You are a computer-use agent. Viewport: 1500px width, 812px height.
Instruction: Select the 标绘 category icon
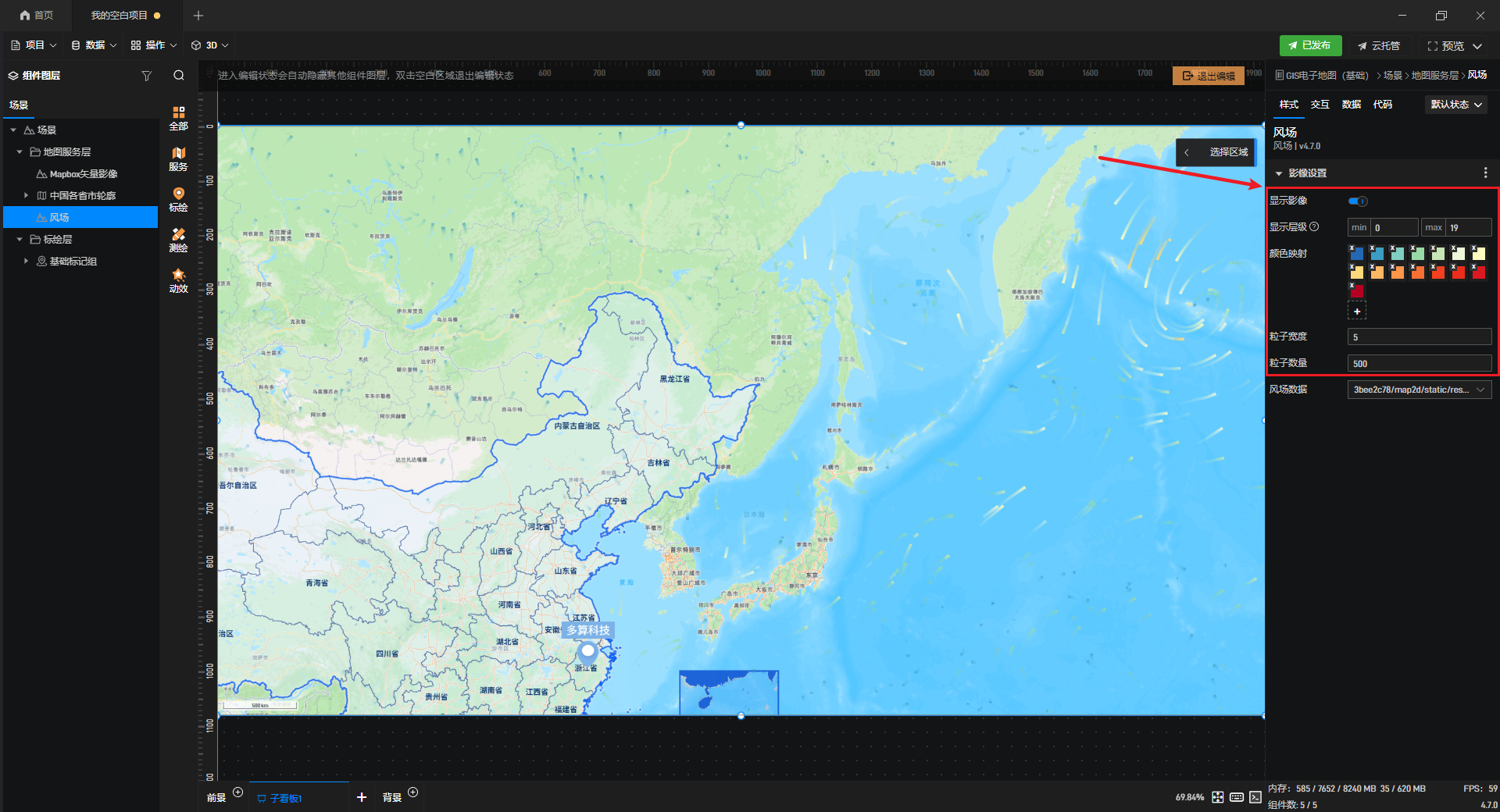[x=179, y=199]
